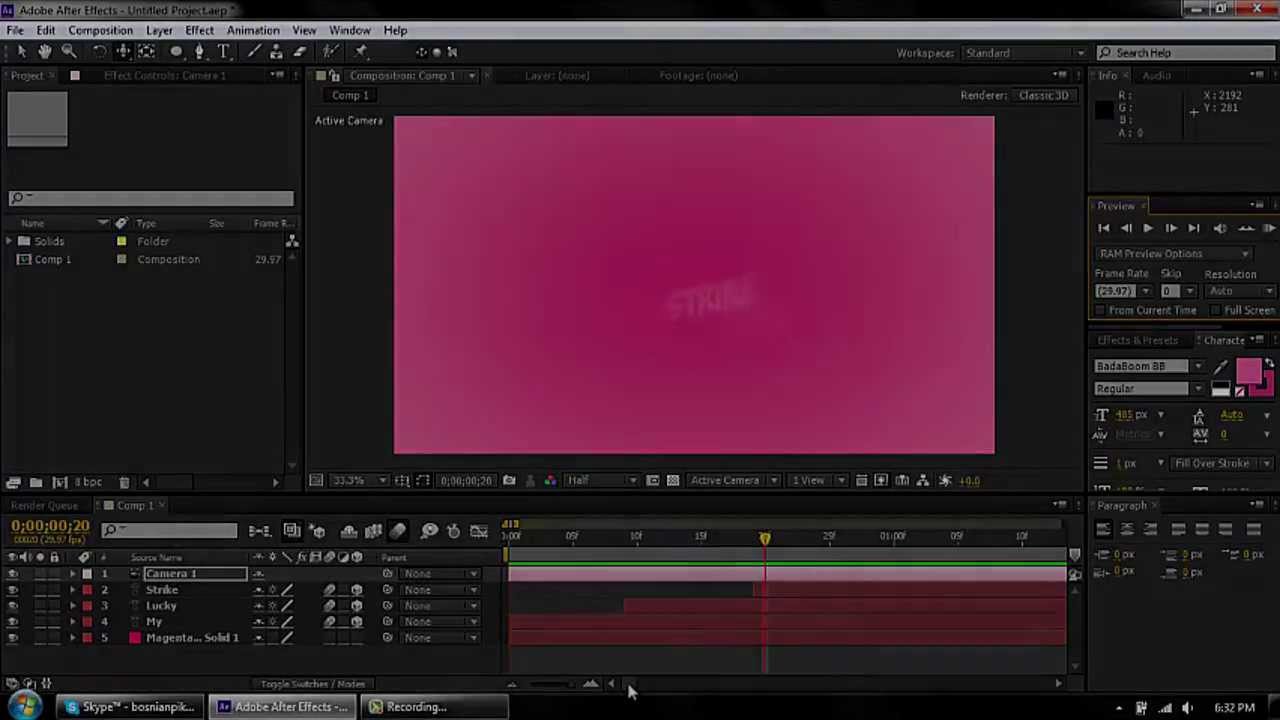Open the magnification 33.3% dropdown
1280x720 pixels.
[359, 481]
